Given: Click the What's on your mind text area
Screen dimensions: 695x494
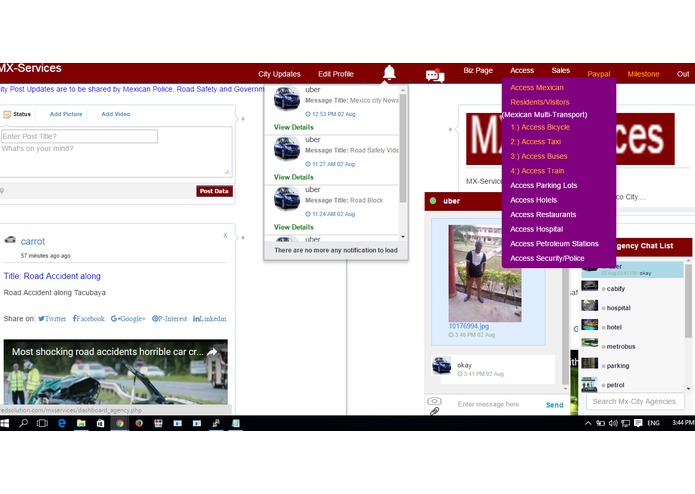Looking at the screenshot, I should 116,159.
